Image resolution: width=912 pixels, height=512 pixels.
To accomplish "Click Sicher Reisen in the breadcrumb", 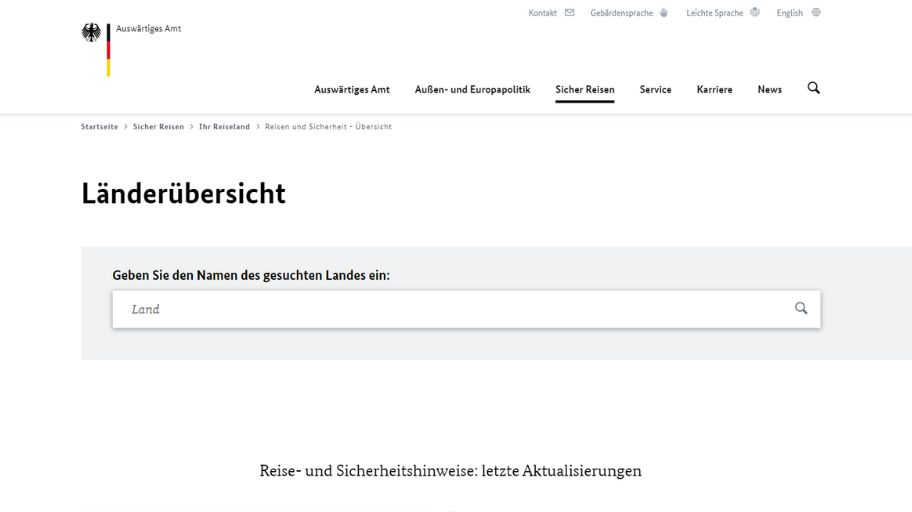I will tap(158, 127).
